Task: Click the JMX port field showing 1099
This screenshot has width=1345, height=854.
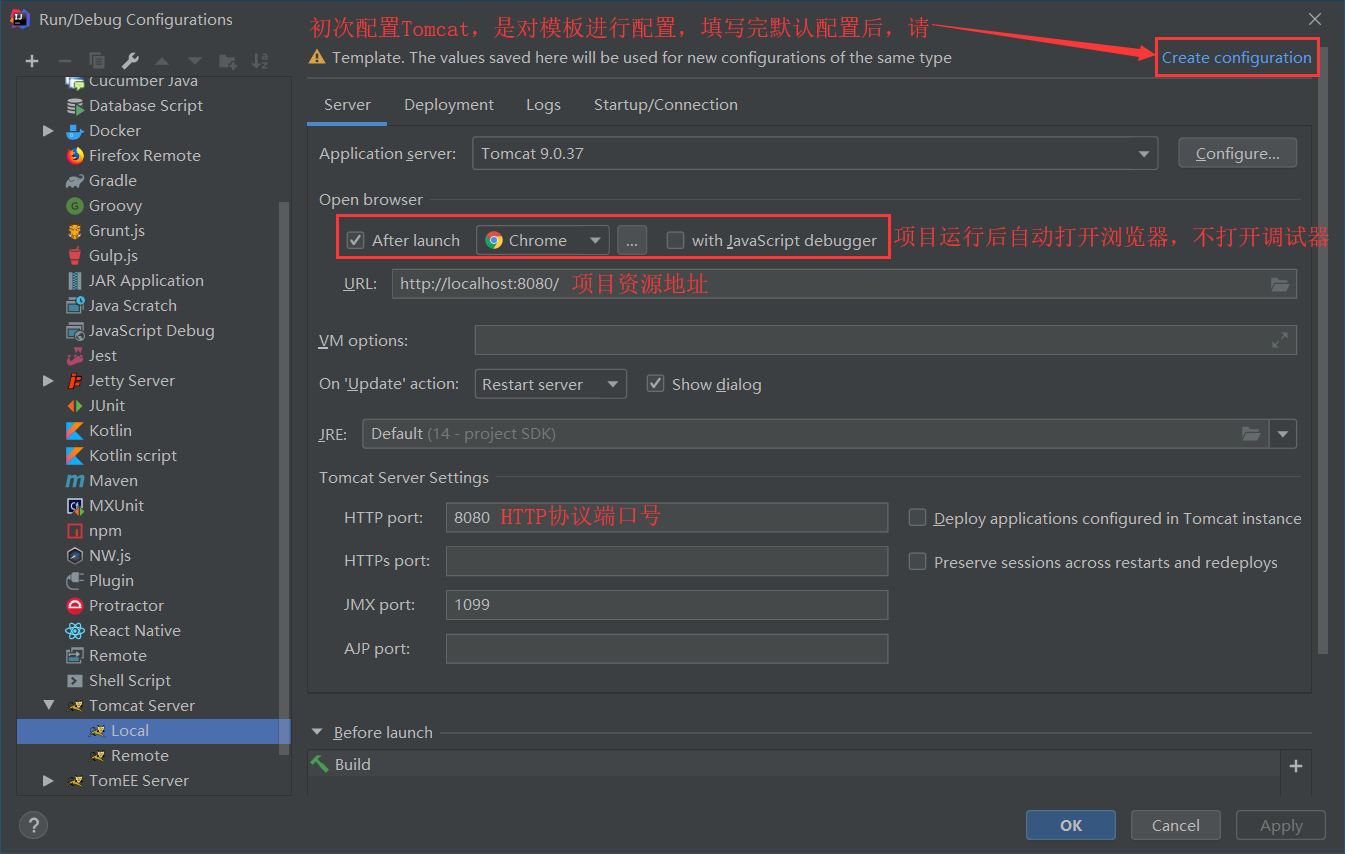Action: click(667, 605)
